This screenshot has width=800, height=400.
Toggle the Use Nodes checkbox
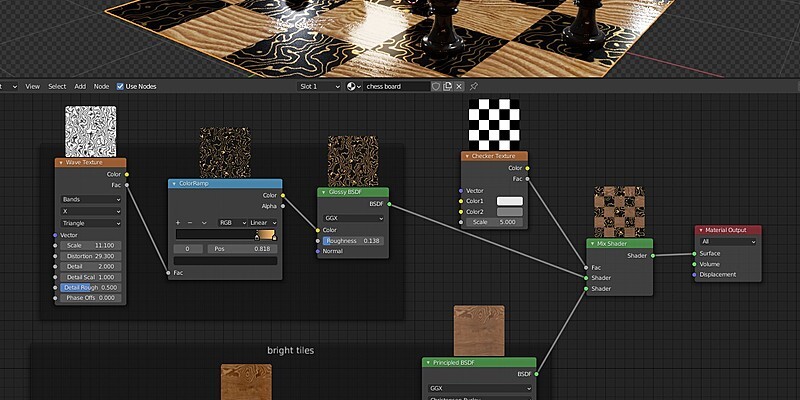120,87
